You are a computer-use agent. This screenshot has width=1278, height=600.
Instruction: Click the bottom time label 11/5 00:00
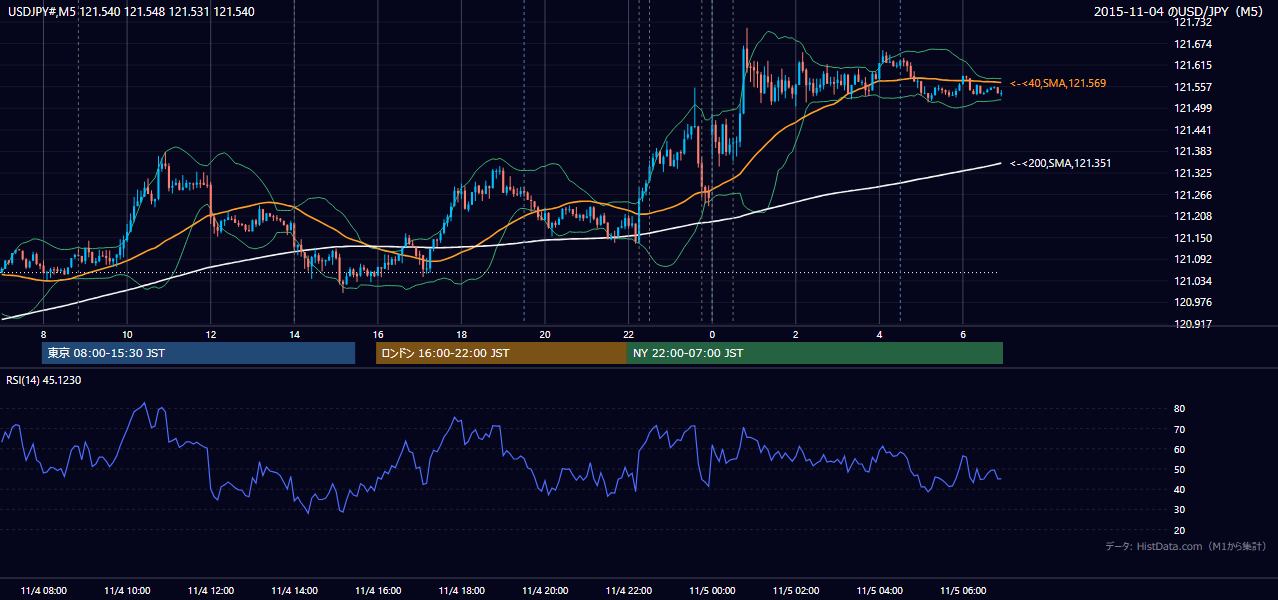point(712,591)
